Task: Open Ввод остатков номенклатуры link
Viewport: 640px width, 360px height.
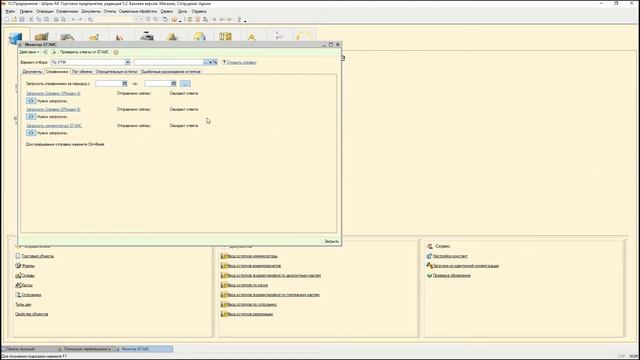Action: click(252, 256)
